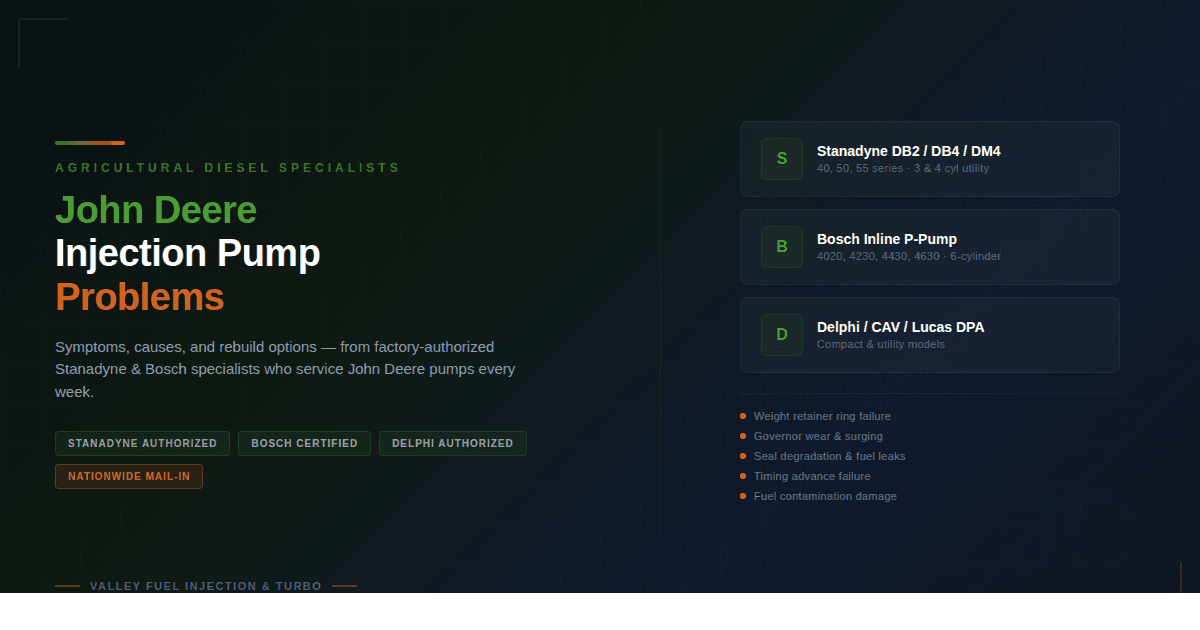Click Fuel contamination damage item
This screenshot has height=630, width=1200.
click(x=825, y=496)
